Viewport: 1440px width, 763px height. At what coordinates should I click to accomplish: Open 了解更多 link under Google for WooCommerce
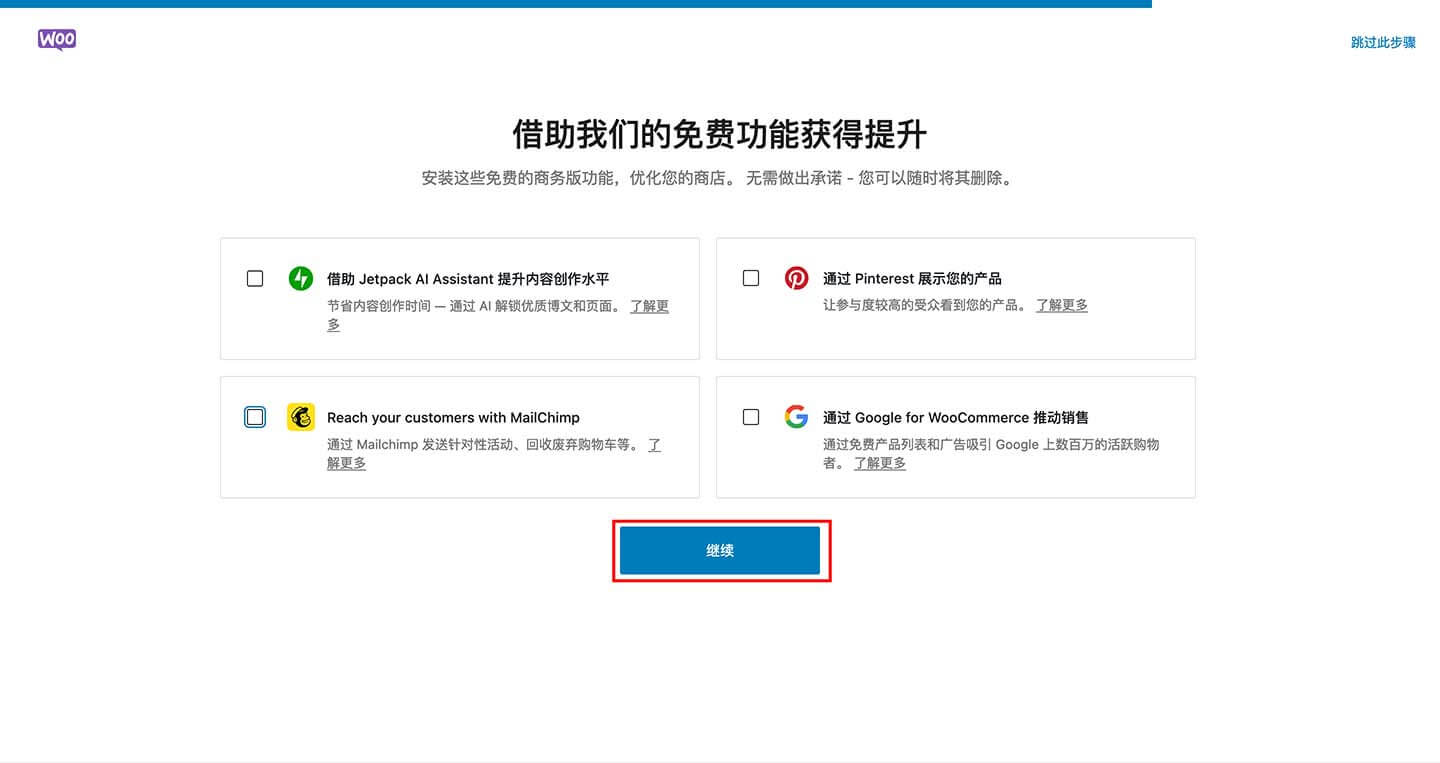coord(880,463)
